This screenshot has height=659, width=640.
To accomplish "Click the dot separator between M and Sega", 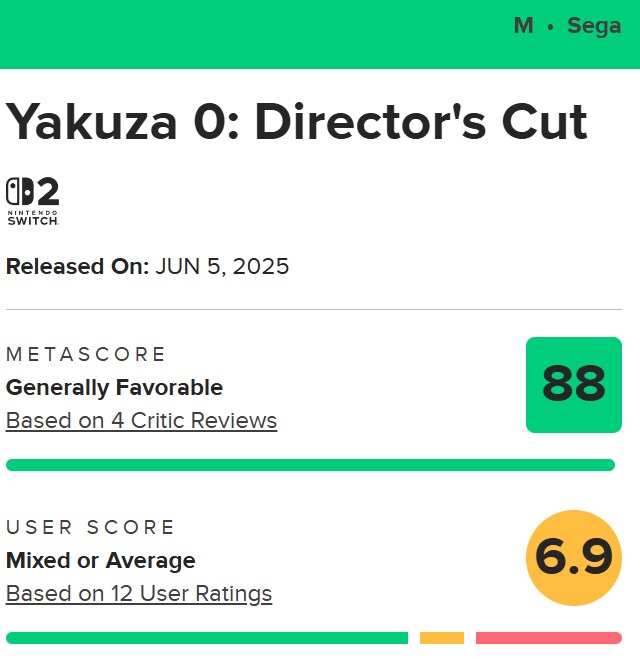I will click(550, 27).
